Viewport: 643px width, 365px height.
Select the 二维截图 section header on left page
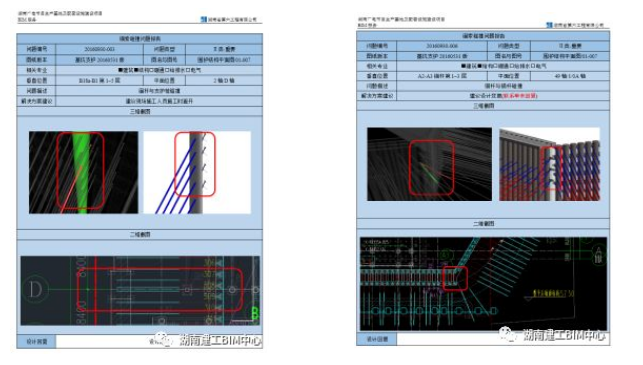[140, 235]
